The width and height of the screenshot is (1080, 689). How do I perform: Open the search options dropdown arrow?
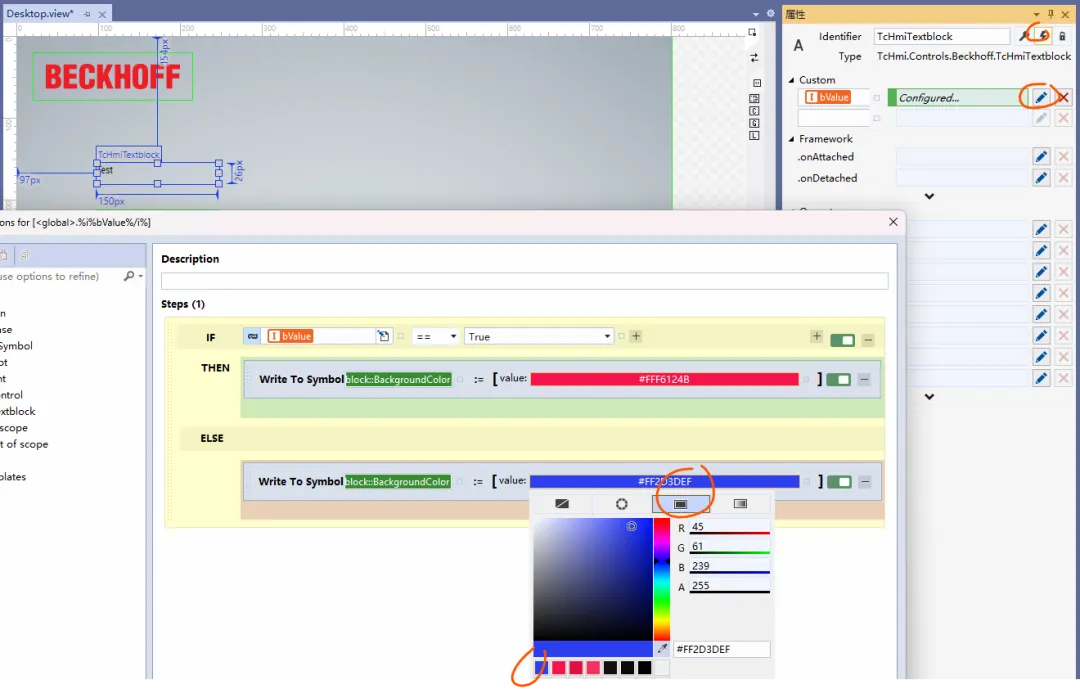141,276
